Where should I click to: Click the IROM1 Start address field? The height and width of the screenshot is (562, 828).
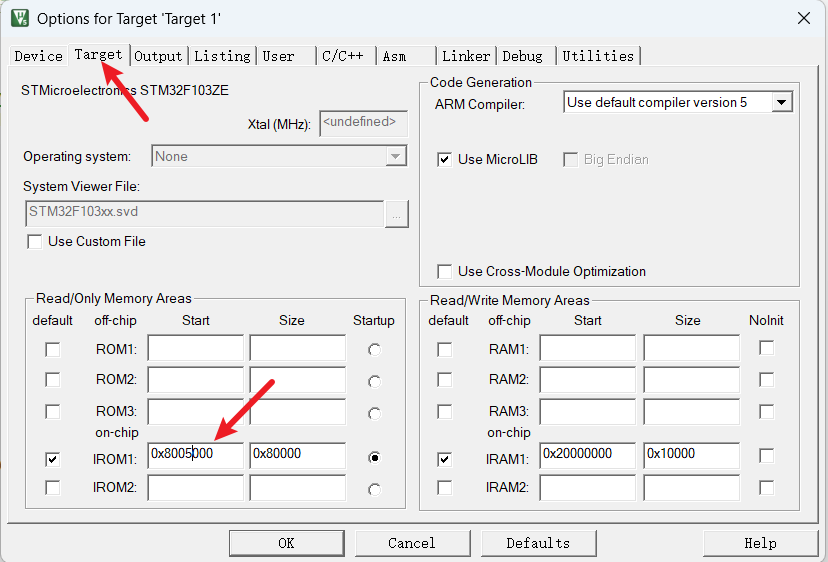pyautogui.click(x=195, y=454)
